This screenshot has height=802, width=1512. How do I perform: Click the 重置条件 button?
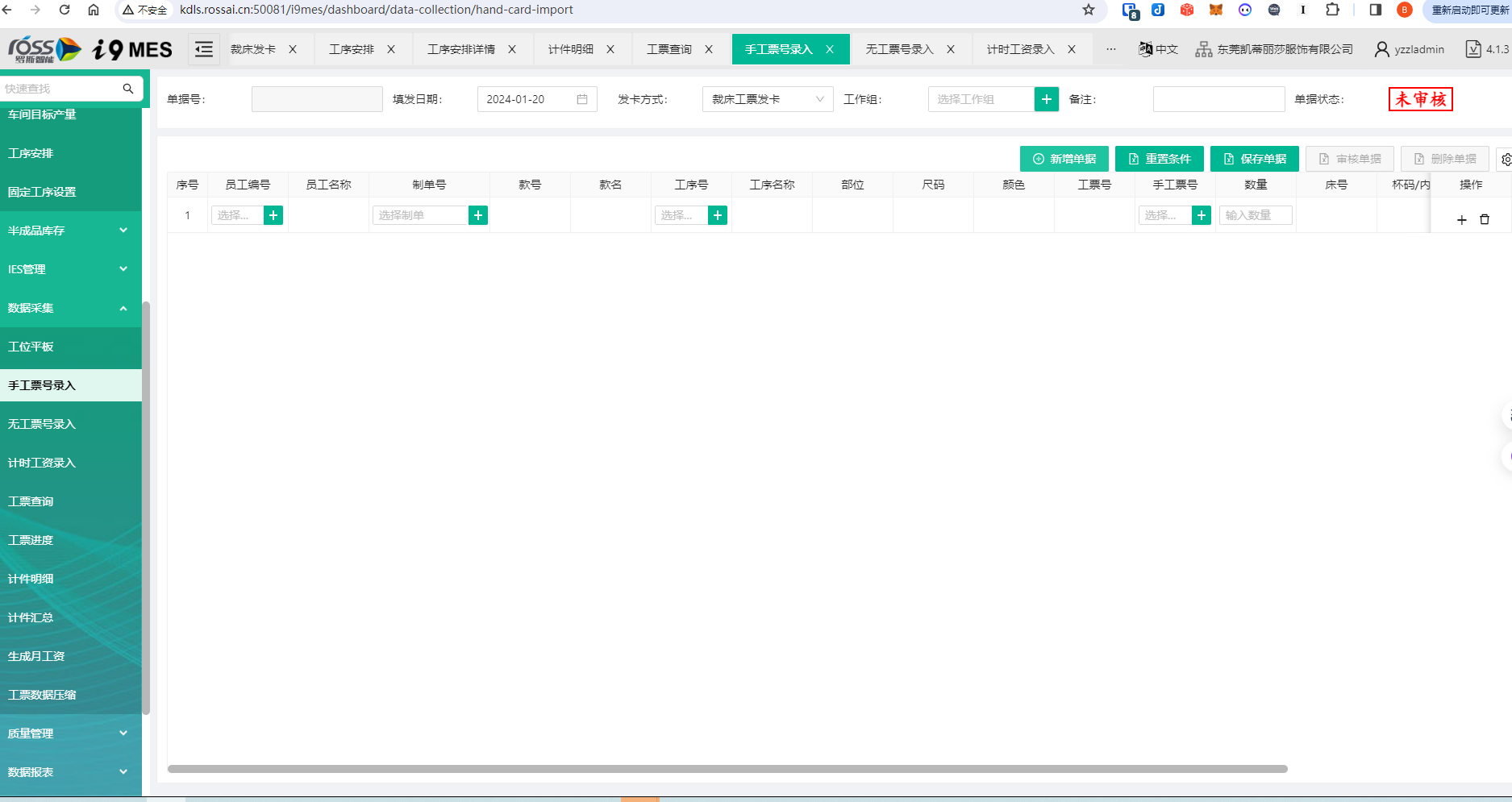[1160, 159]
